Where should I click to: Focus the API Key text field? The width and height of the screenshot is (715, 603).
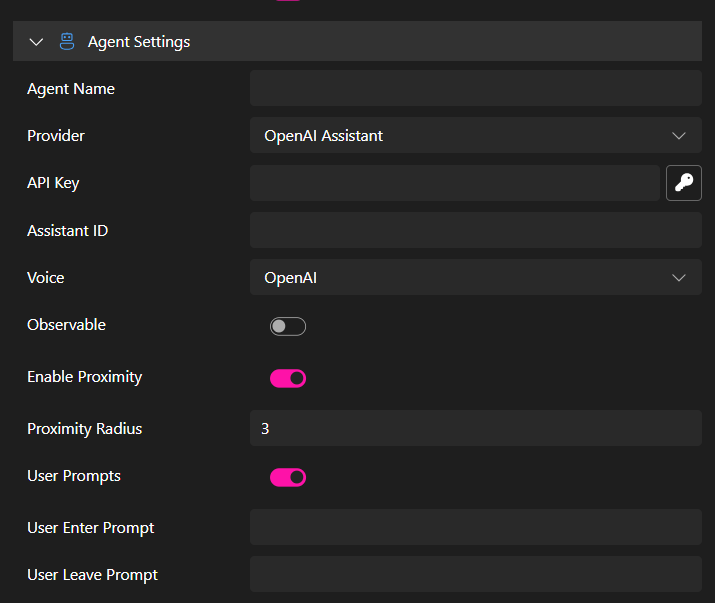(x=454, y=183)
